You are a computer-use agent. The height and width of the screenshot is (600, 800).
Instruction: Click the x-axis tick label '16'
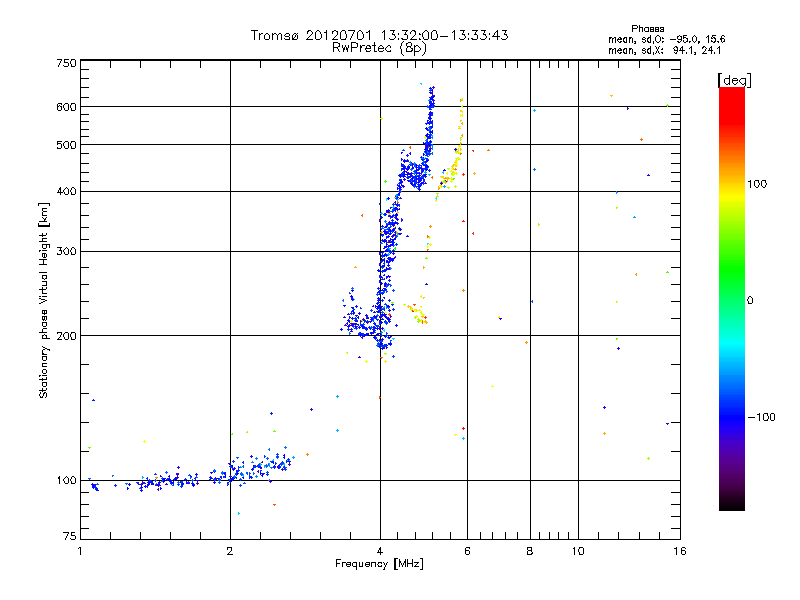pyautogui.click(x=680, y=551)
